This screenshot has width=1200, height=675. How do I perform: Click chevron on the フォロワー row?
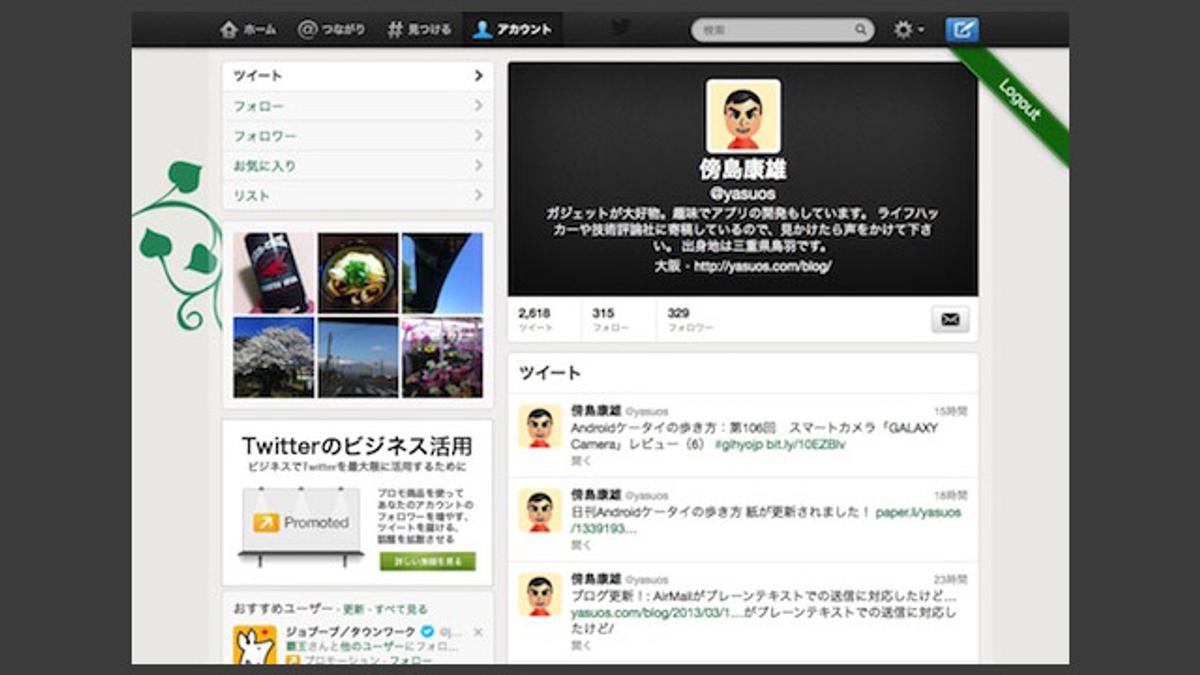(479, 135)
